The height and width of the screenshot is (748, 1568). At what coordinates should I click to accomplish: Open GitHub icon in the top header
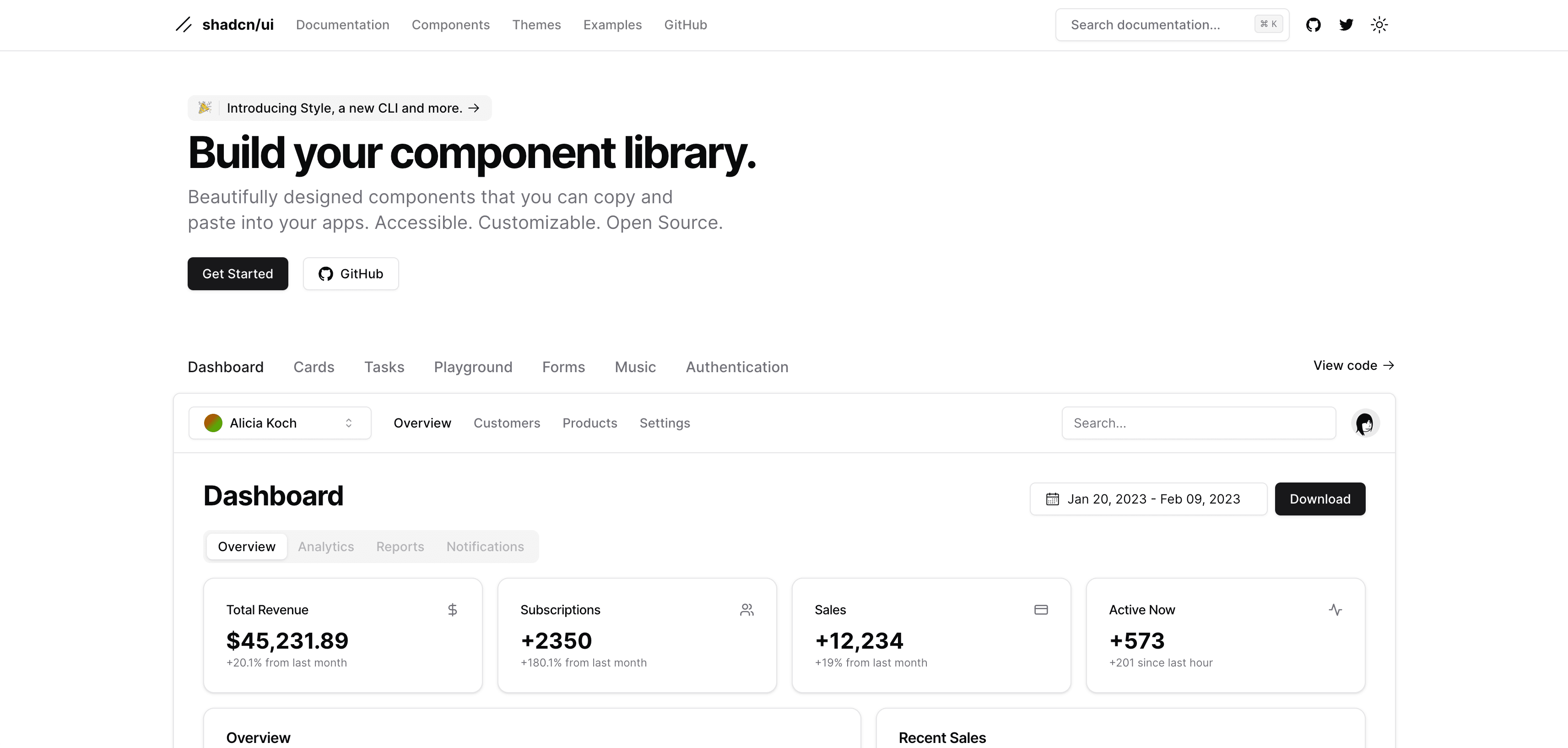(x=1313, y=25)
